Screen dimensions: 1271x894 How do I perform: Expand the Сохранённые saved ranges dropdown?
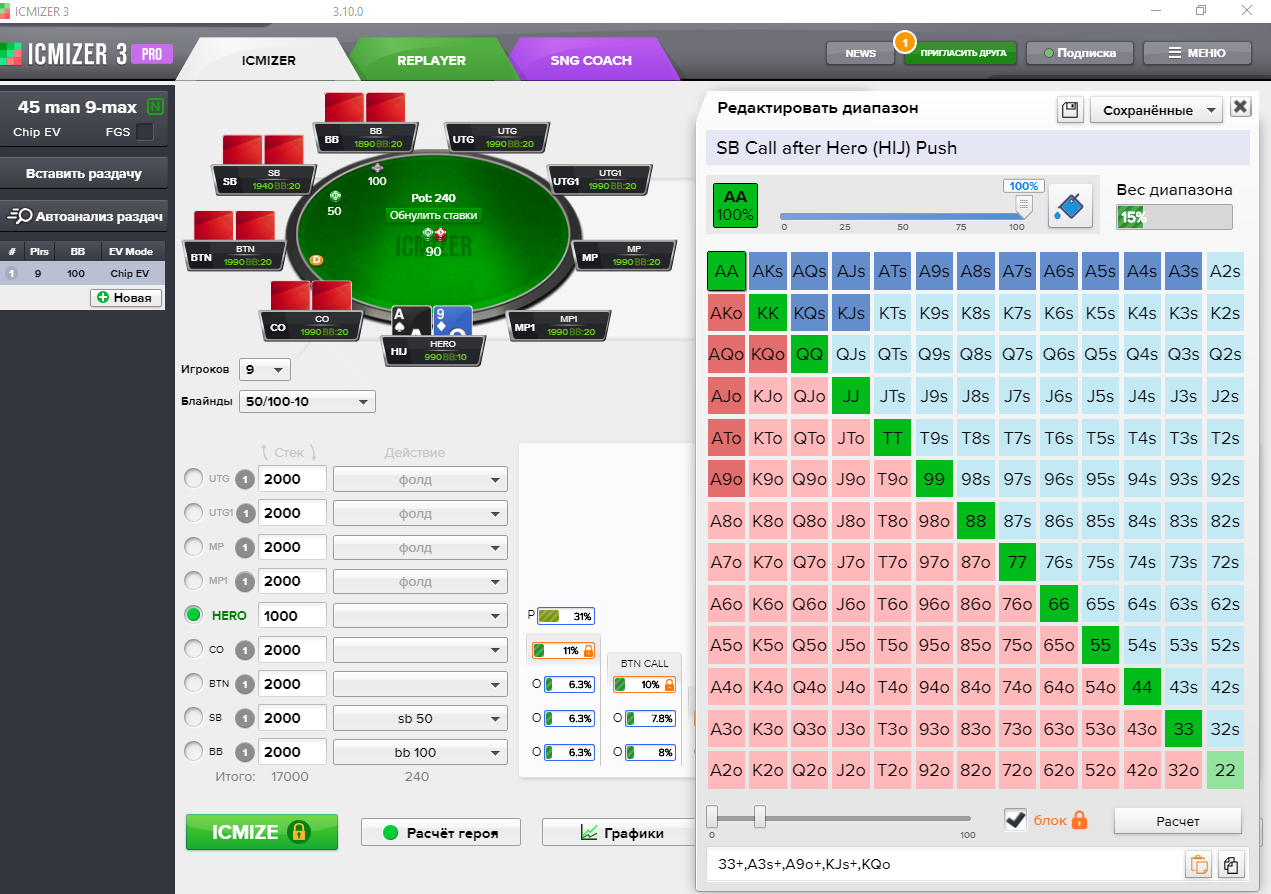(x=1156, y=110)
